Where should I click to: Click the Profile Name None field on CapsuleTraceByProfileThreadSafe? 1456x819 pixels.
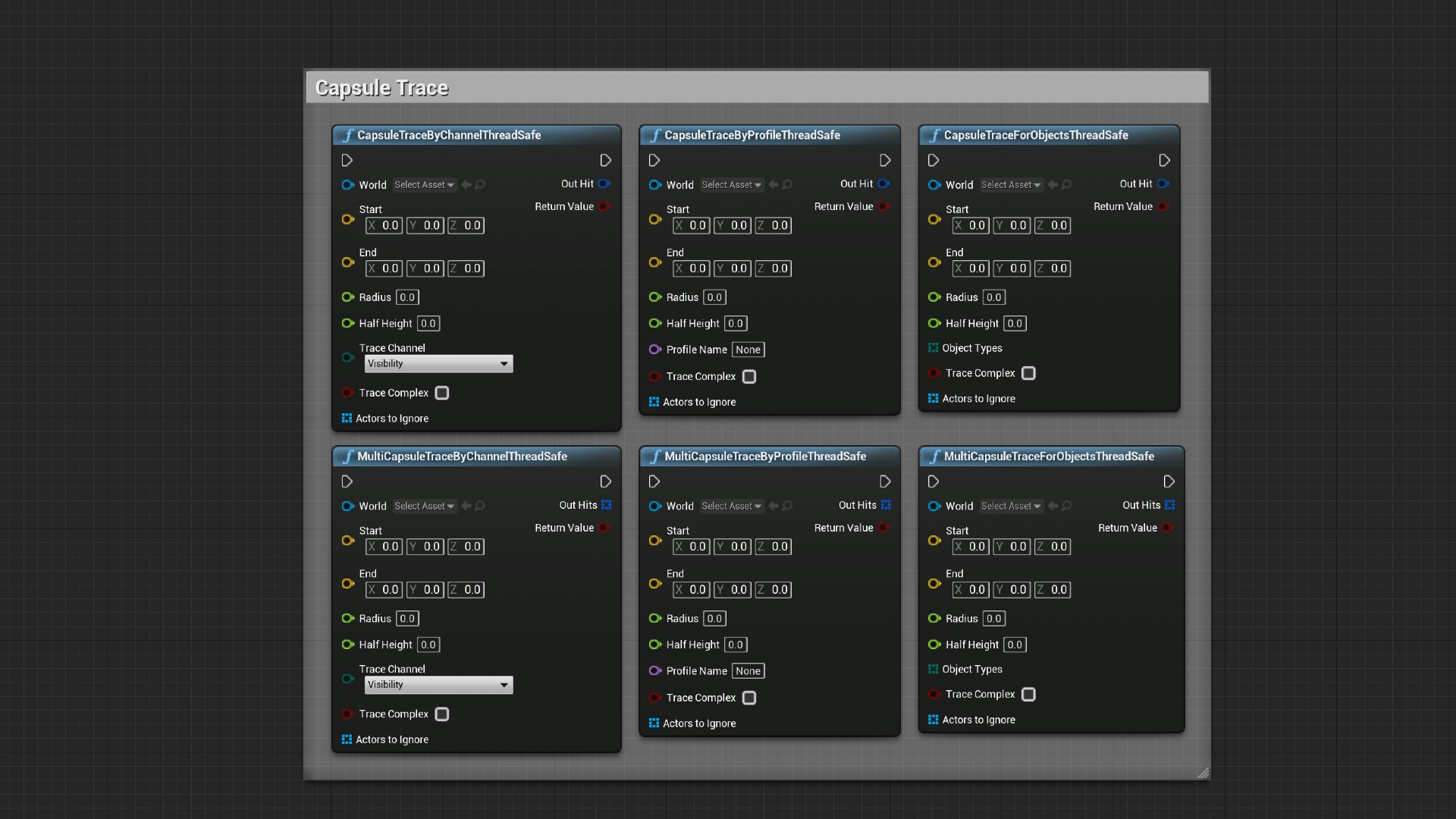click(748, 350)
